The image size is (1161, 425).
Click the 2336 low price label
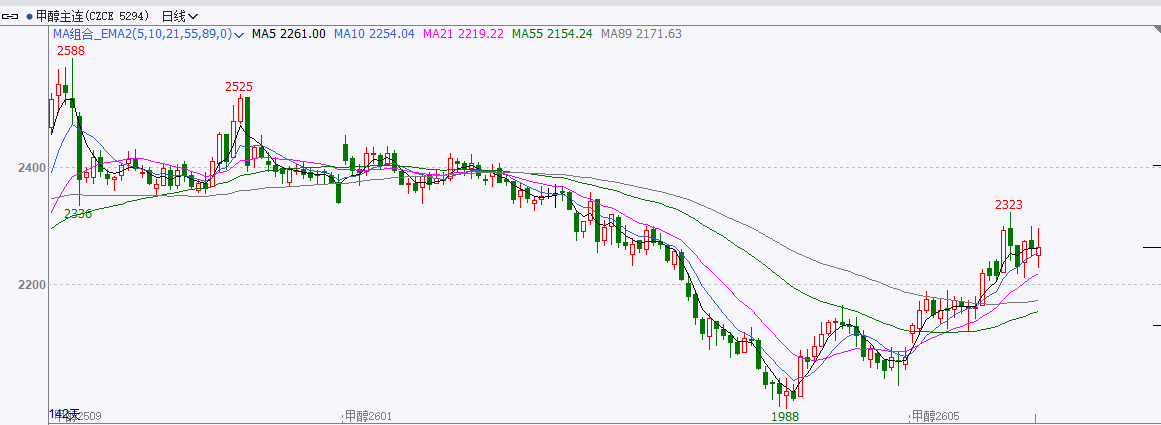(x=78, y=214)
